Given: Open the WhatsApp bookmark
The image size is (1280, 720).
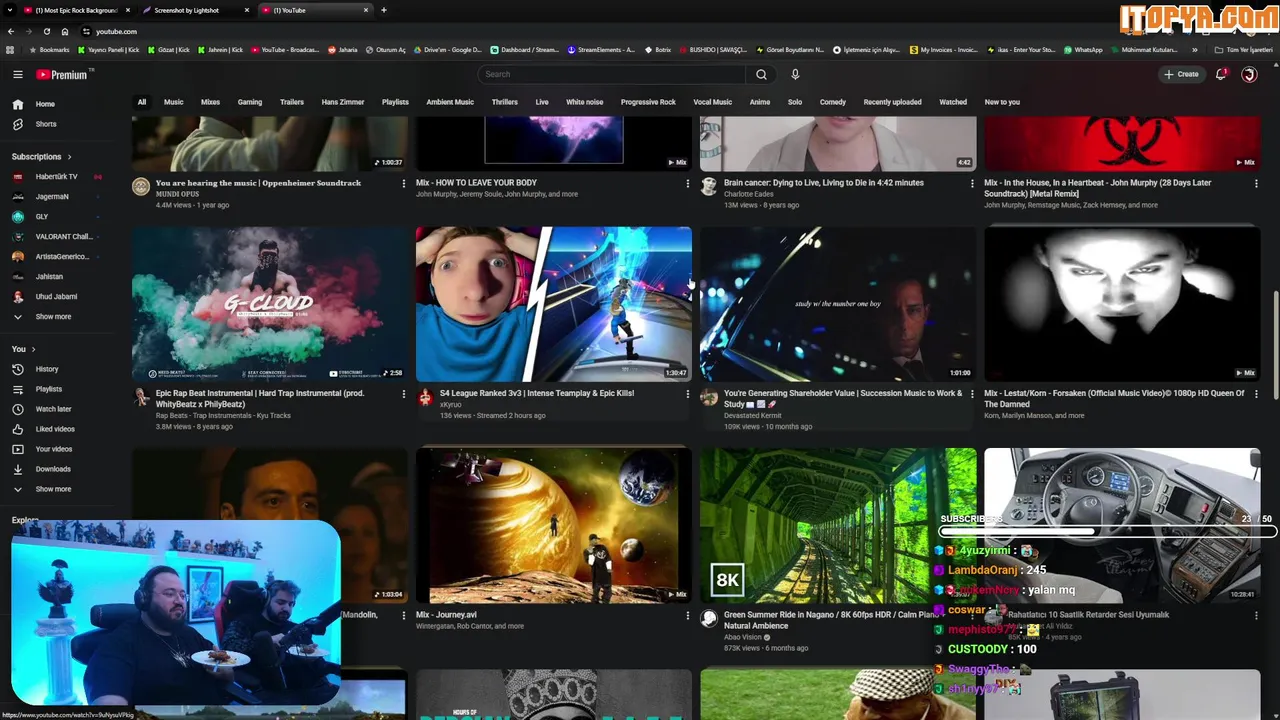Looking at the screenshot, I should pyautogui.click(x=1083, y=50).
